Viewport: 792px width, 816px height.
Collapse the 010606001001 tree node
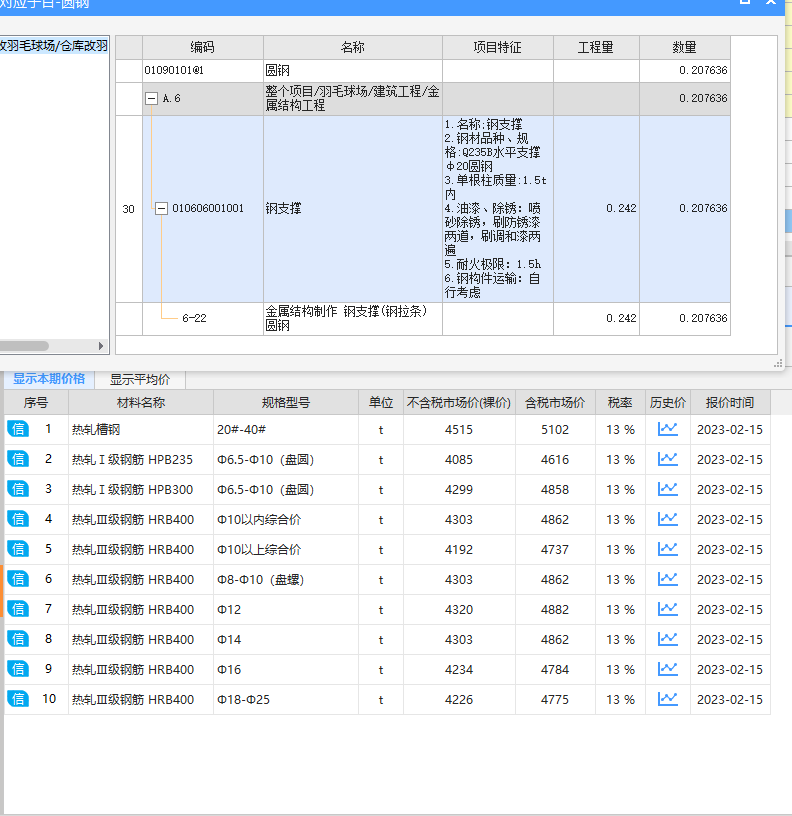(x=162, y=209)
